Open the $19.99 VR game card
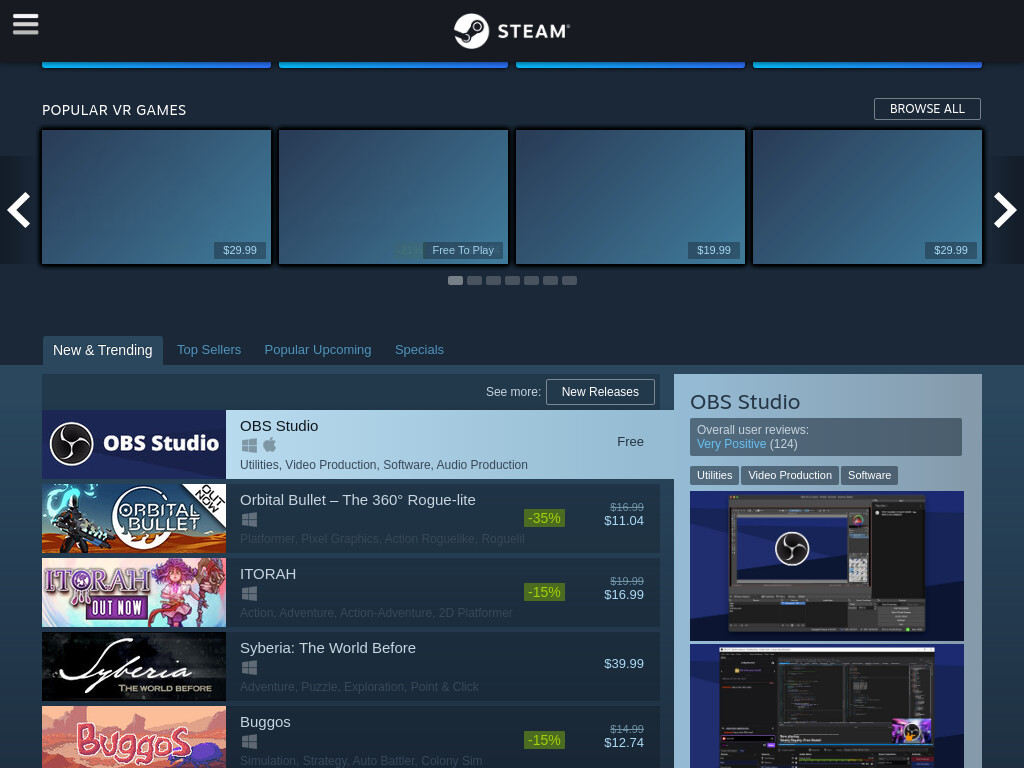 630,197
